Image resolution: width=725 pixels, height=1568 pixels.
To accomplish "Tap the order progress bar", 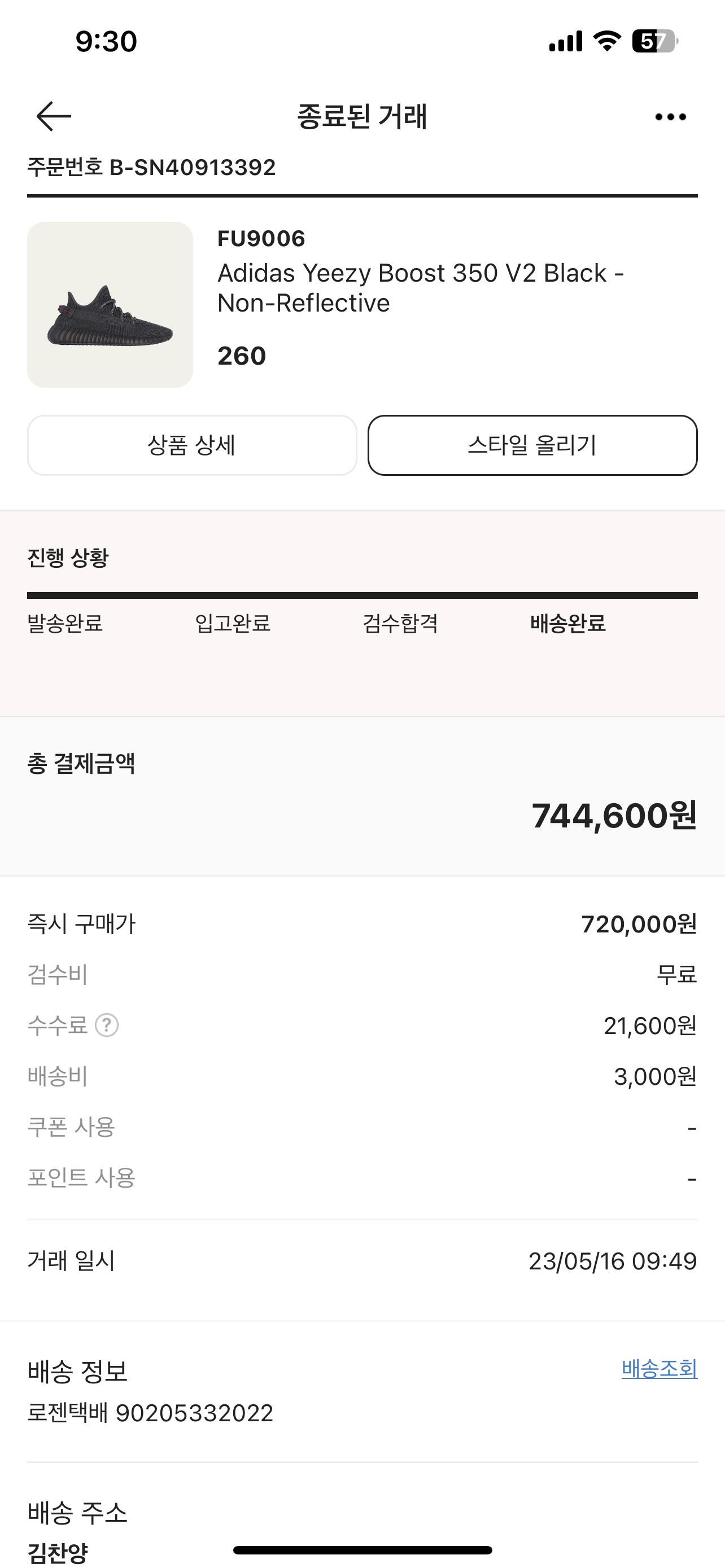I will [362, 595].
